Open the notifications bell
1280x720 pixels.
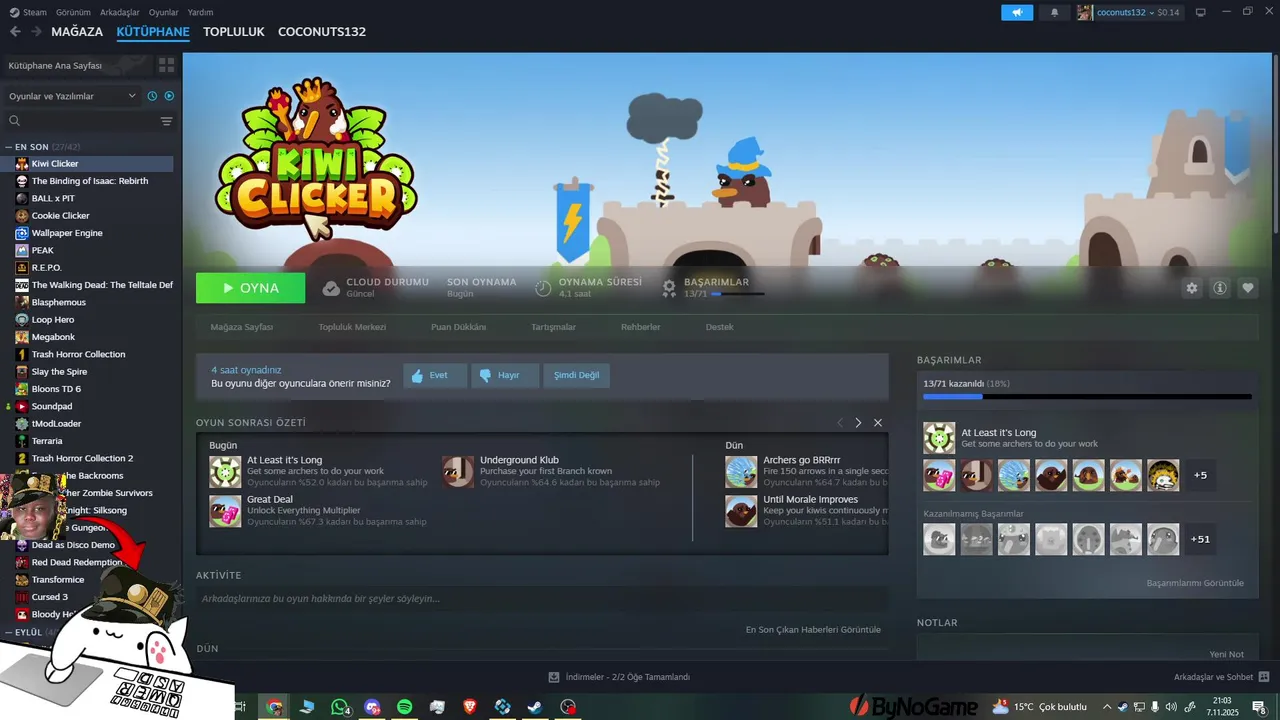[x=1054, y=12]
